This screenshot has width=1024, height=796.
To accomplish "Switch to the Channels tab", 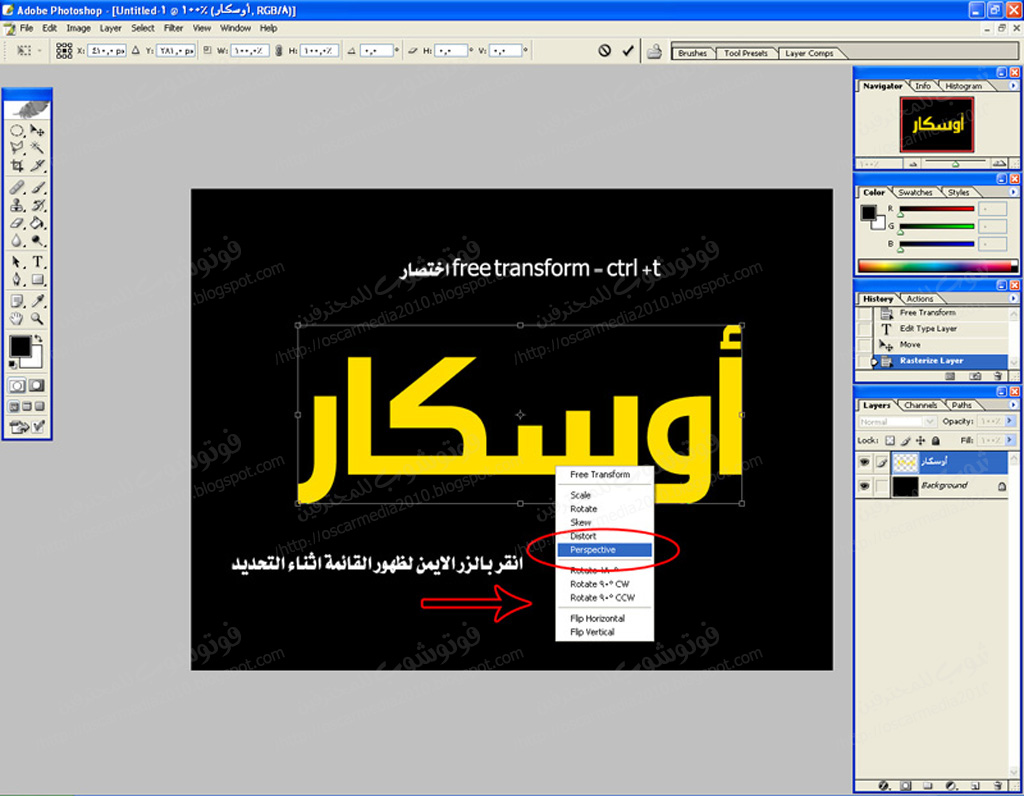I will point(920,406).
